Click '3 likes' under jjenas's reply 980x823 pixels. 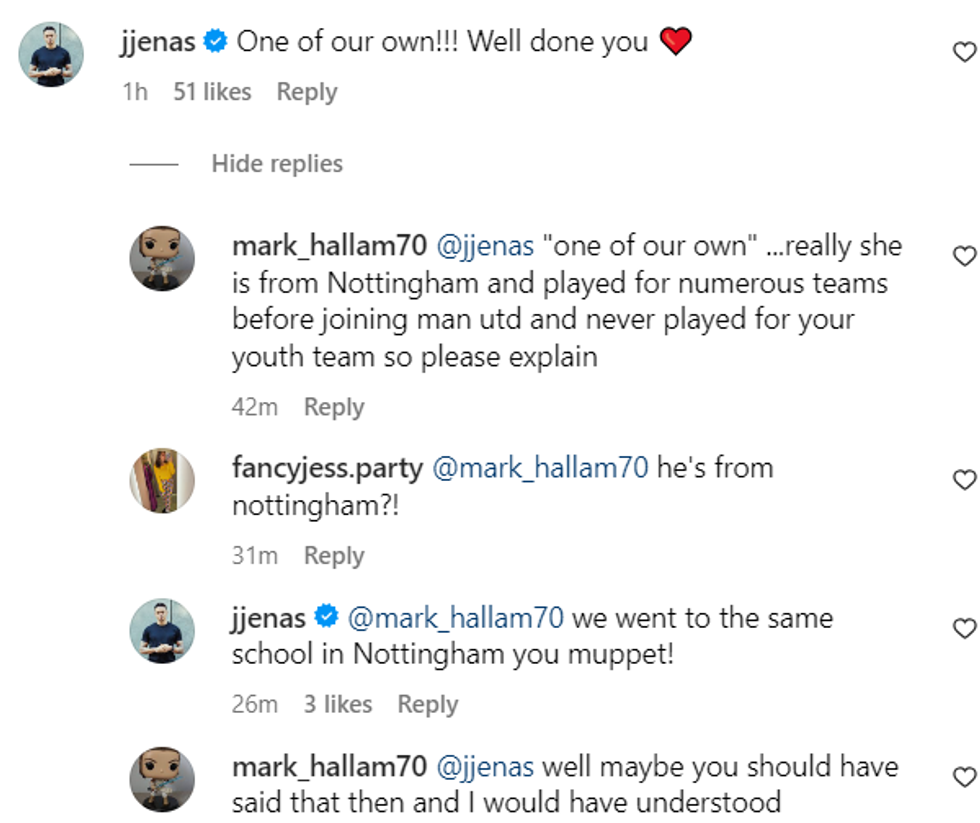tap(339, 704)
